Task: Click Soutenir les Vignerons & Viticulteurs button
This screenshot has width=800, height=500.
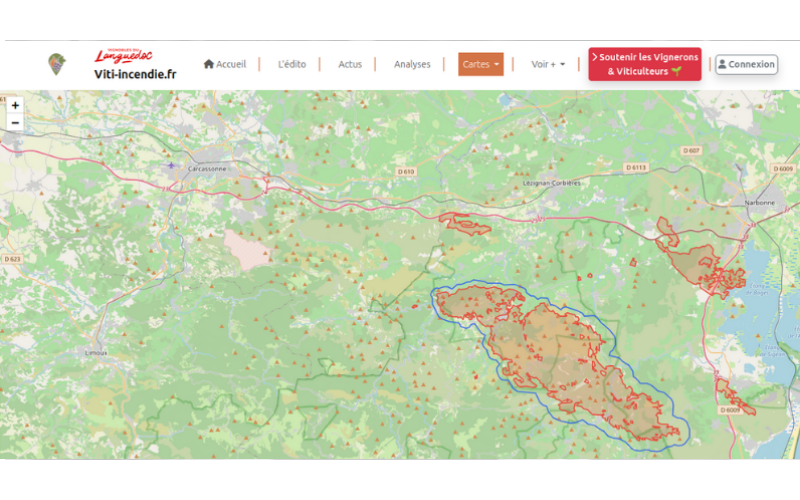Action: tap(645, 64)
